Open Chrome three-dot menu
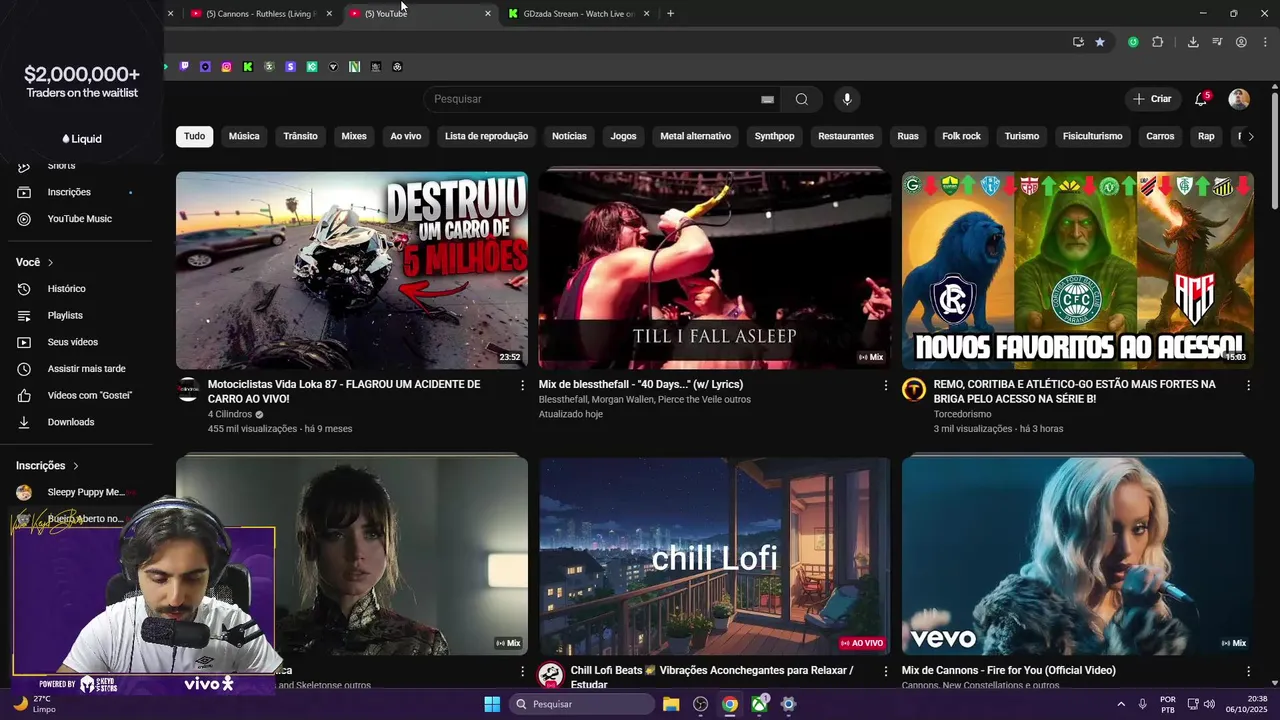 pyautogui.click(x=1265, y=42)
